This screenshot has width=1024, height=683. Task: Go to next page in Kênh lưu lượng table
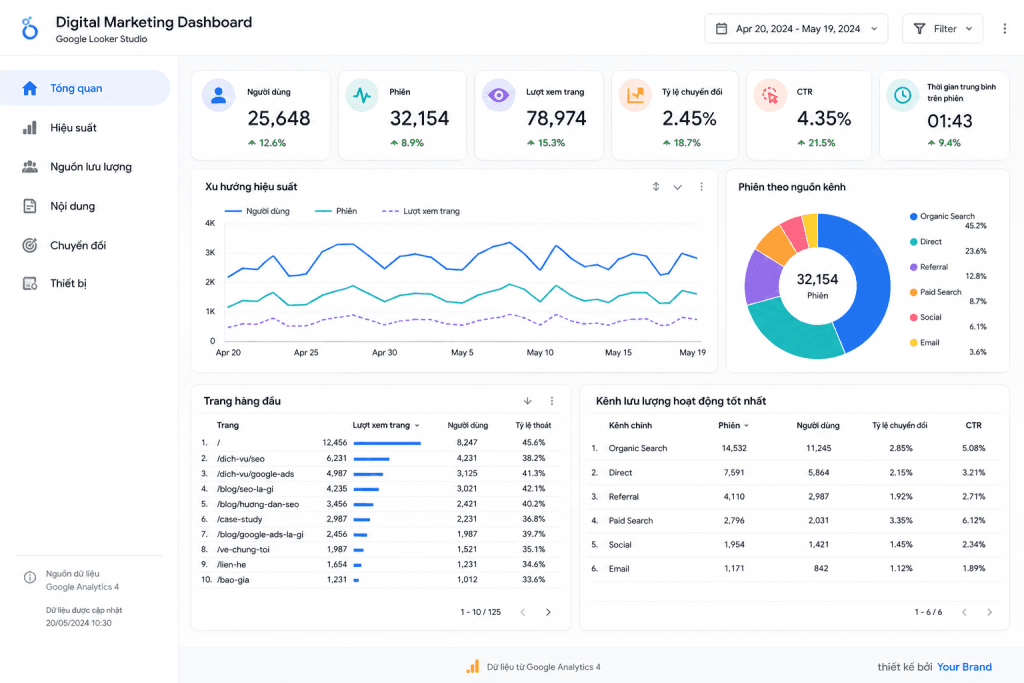pos(989,612)
